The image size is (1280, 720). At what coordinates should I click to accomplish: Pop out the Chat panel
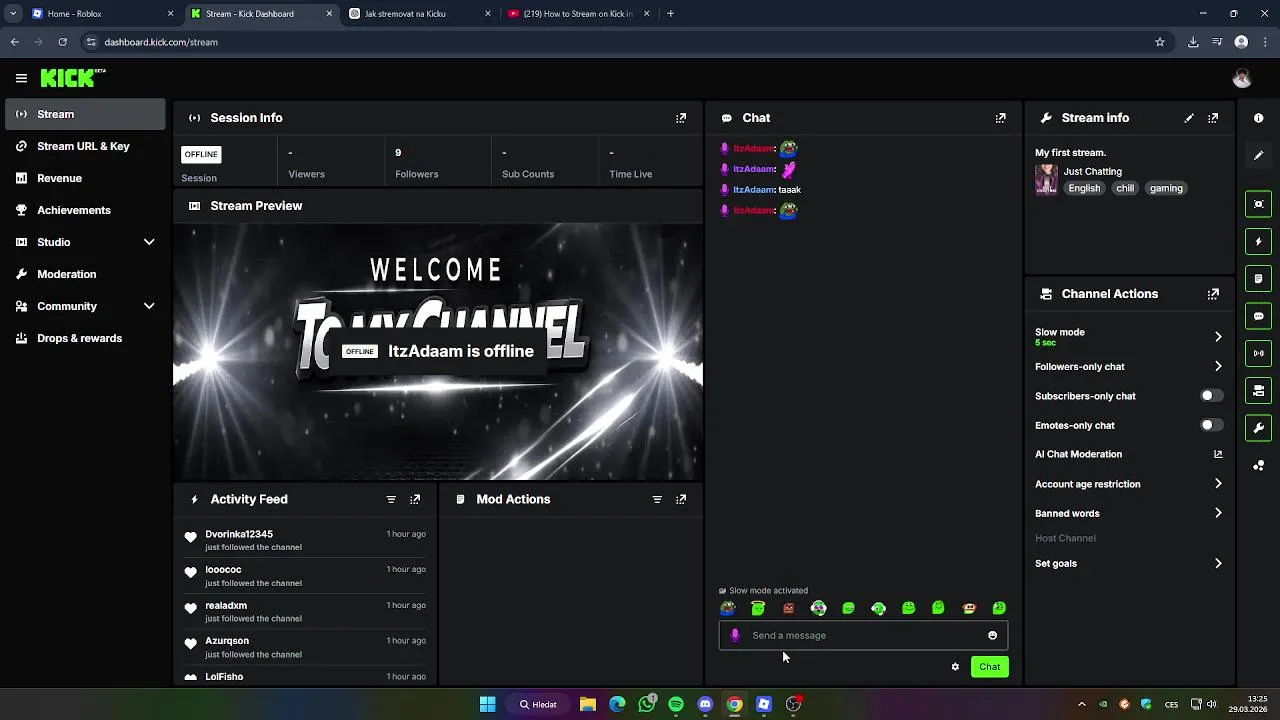1000,118
